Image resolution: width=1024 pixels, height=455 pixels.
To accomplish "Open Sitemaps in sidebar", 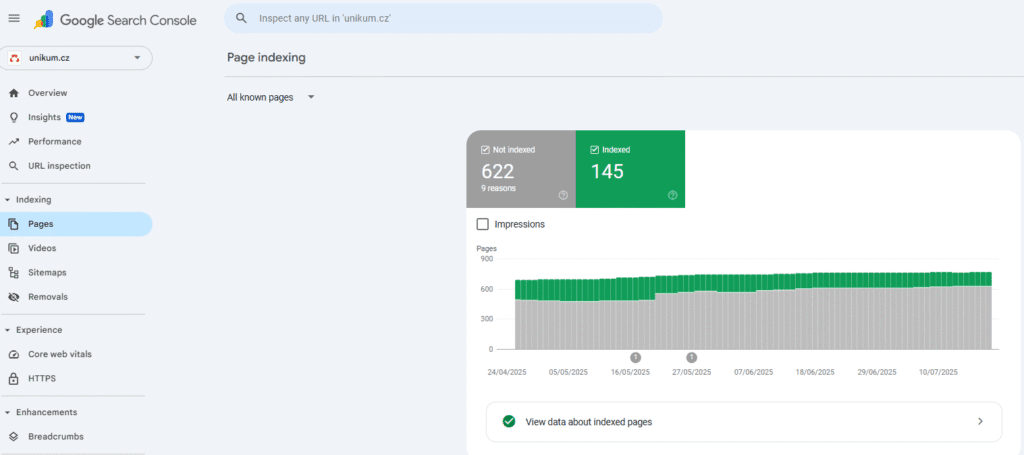I will 47,272.
